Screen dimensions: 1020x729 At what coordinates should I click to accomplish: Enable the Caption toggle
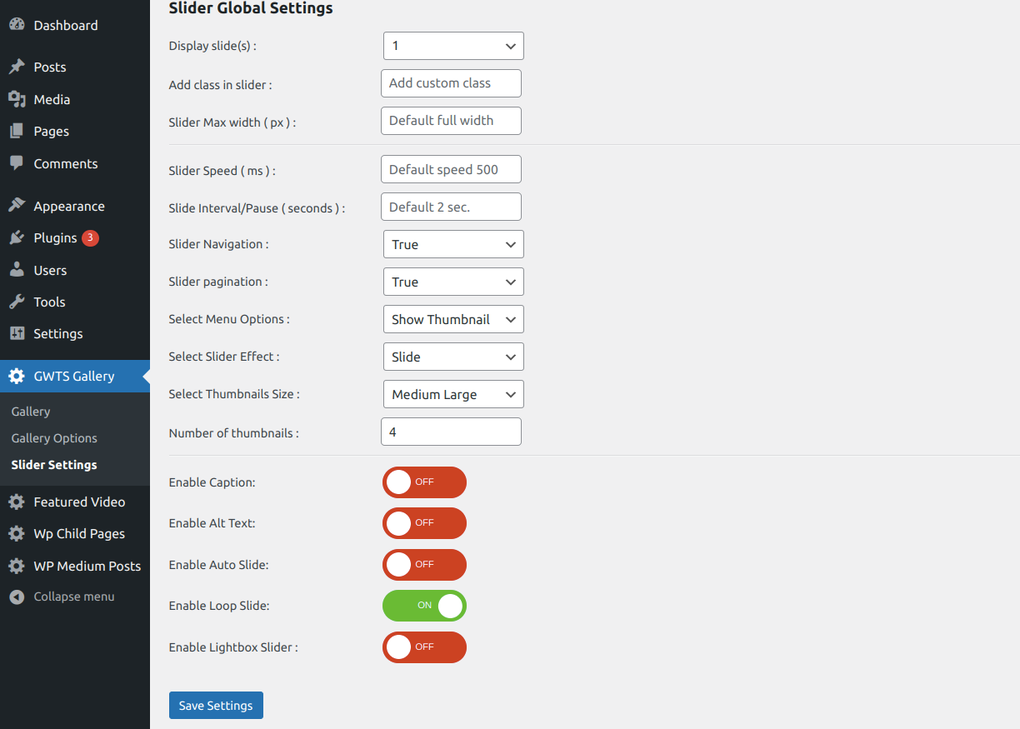tap(424, 482)
